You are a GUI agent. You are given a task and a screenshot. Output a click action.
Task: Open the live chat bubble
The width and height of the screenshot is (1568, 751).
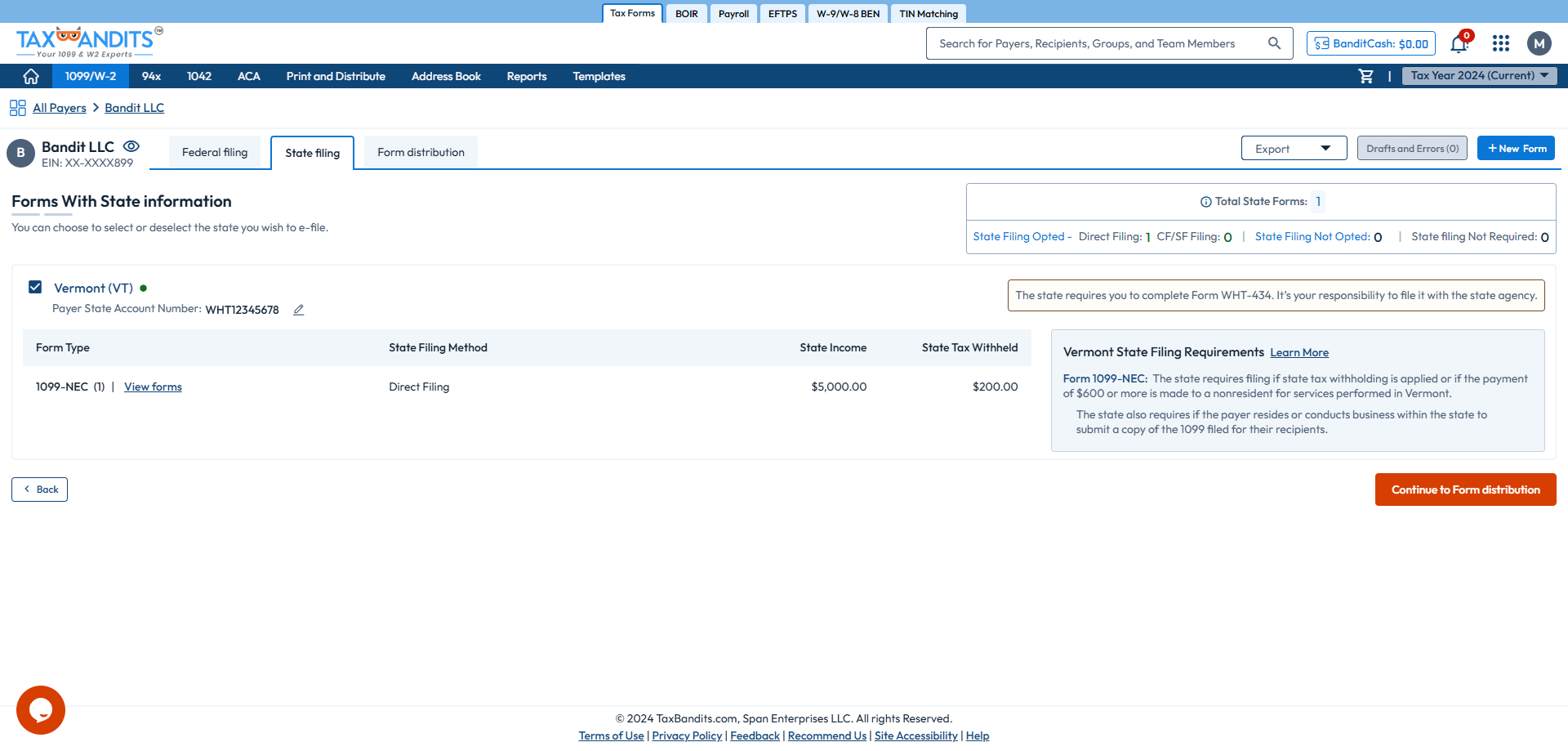click(41, 710)
